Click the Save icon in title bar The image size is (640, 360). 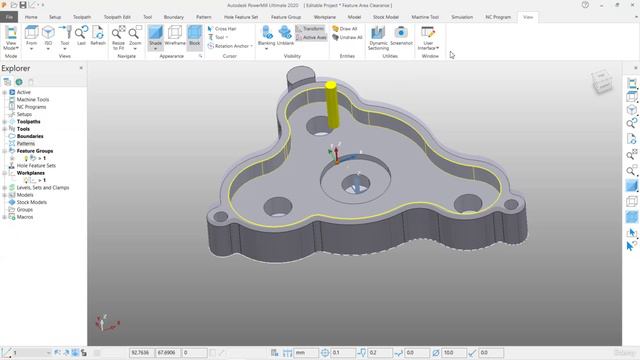[x=23, y=5]
